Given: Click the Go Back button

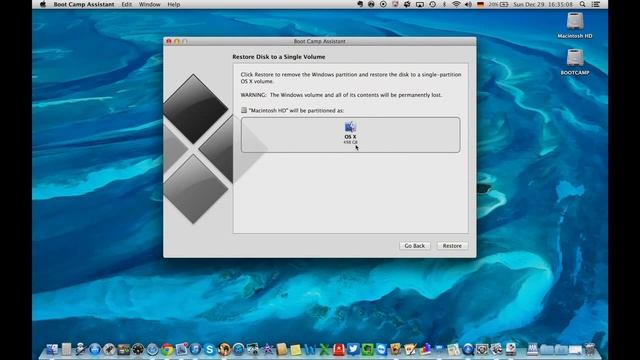Looking at the screenshot, I should [414, 246].
